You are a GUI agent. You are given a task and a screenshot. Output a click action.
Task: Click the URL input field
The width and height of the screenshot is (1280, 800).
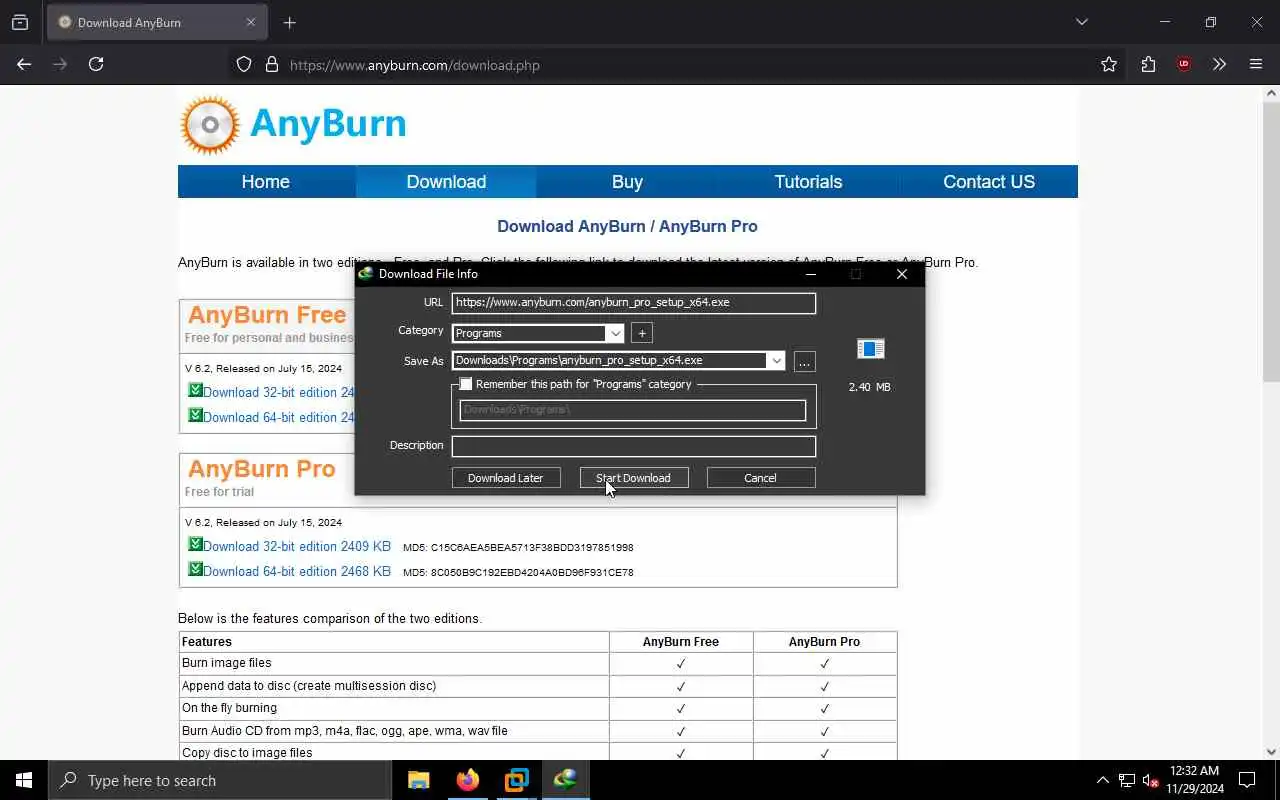coord(634,303)
